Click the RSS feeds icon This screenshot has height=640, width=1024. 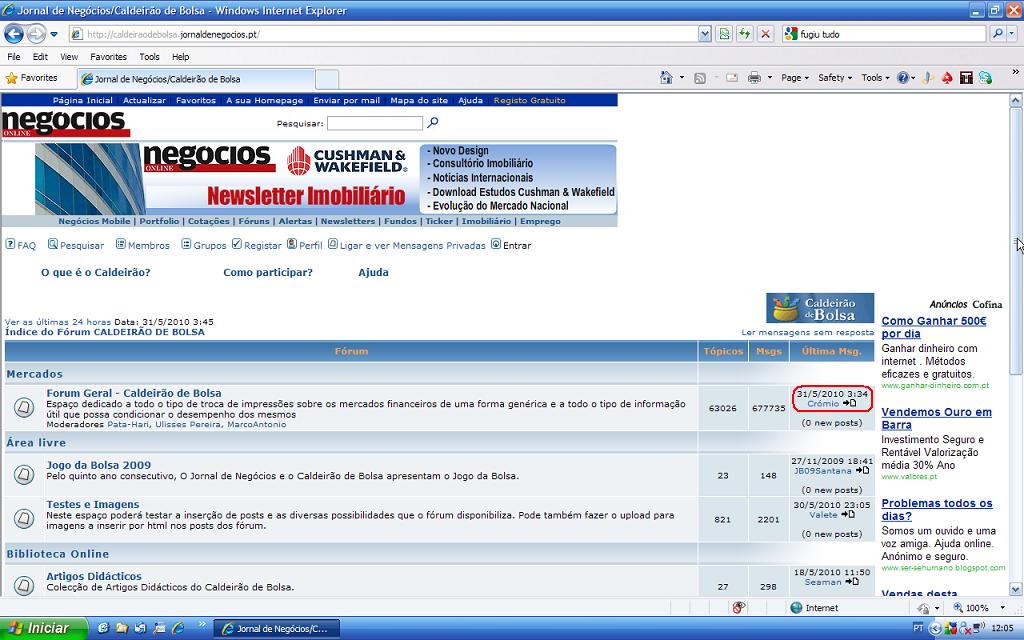tap(699, 78)
